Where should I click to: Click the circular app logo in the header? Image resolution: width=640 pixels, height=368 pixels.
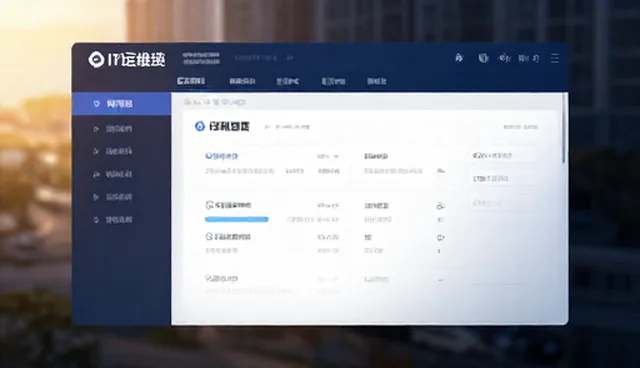click(96, 60)
